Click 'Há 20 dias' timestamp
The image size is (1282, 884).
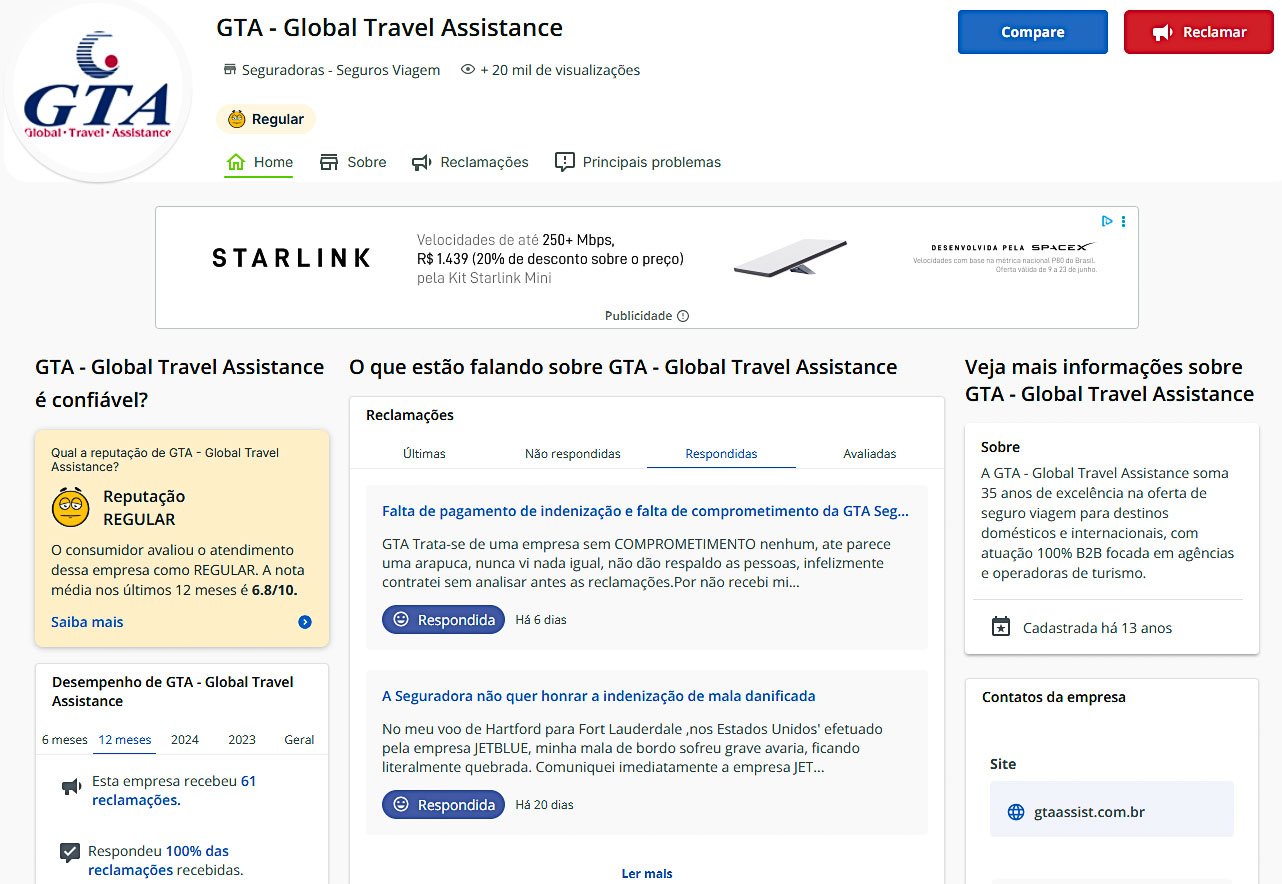tap(544, 805)
